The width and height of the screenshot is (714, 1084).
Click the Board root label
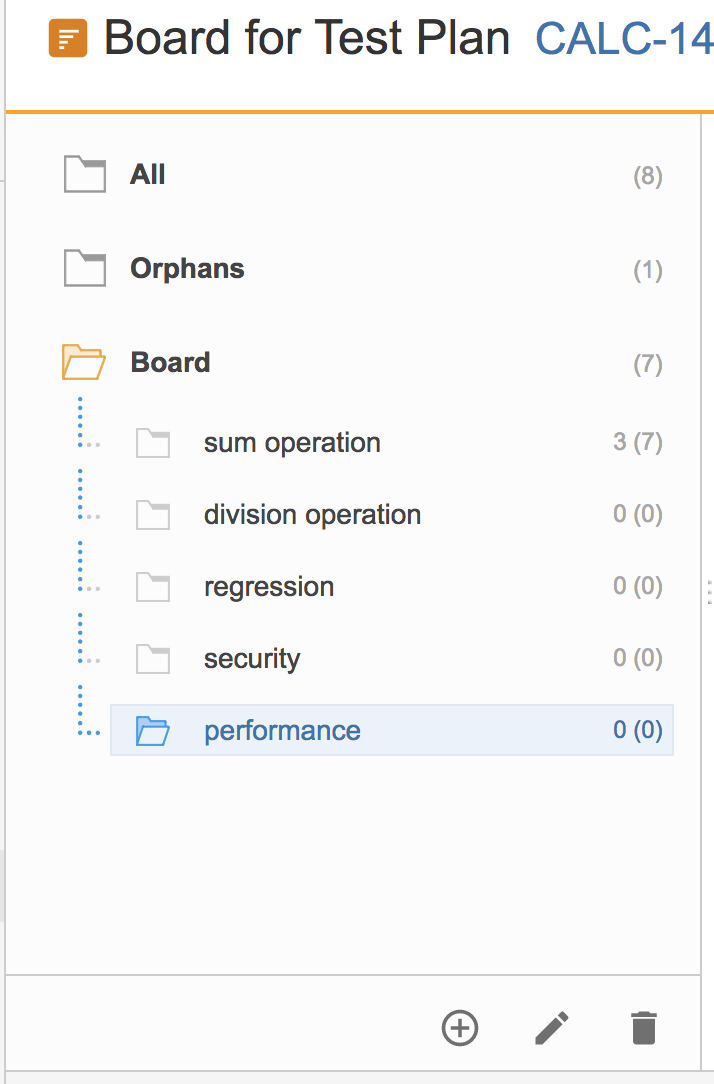(x=170, y=362)
